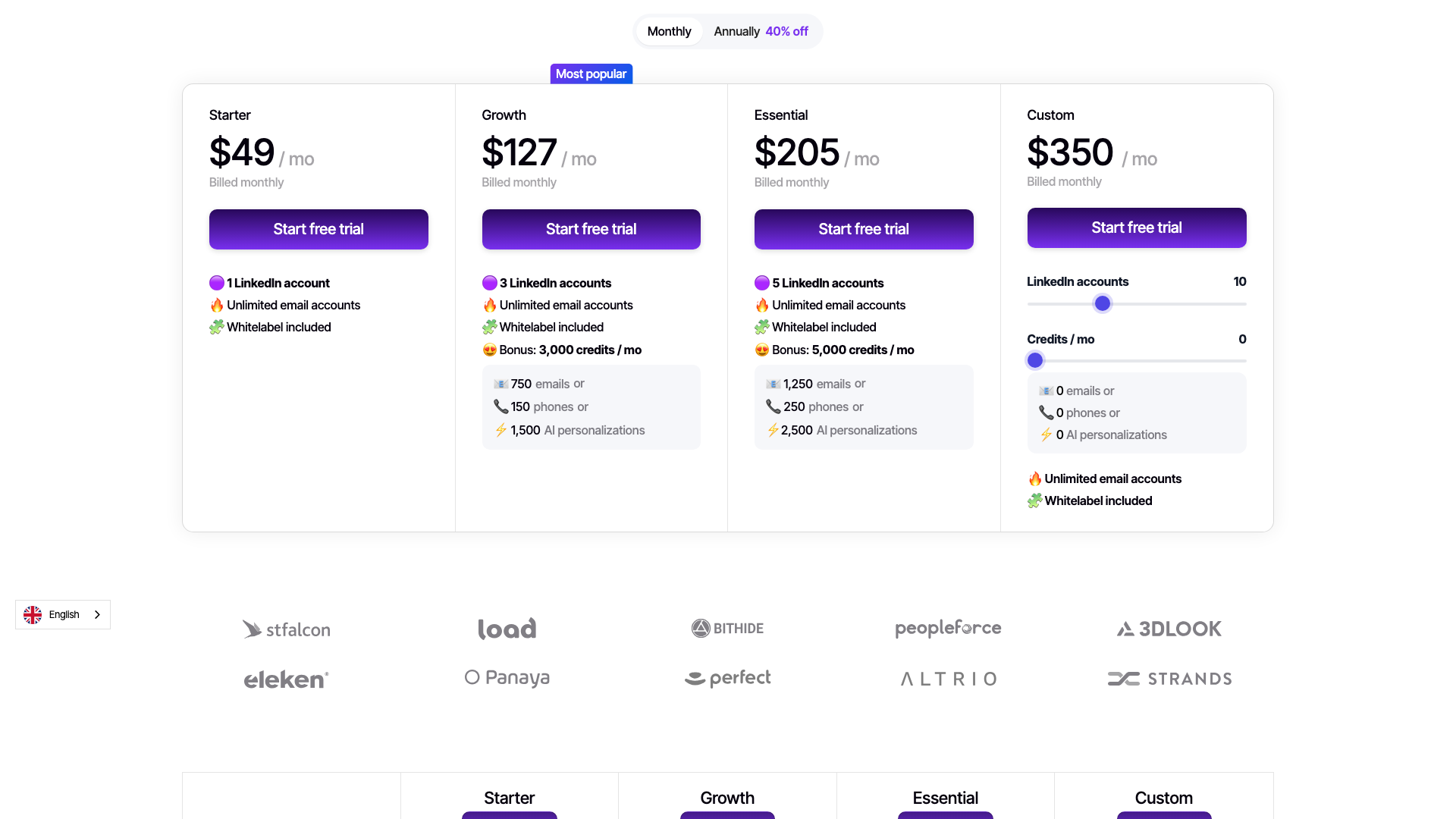Open the Growth column in the comparison table
The height and width of the screenshot is (819, 1456).
coord(727,798)
